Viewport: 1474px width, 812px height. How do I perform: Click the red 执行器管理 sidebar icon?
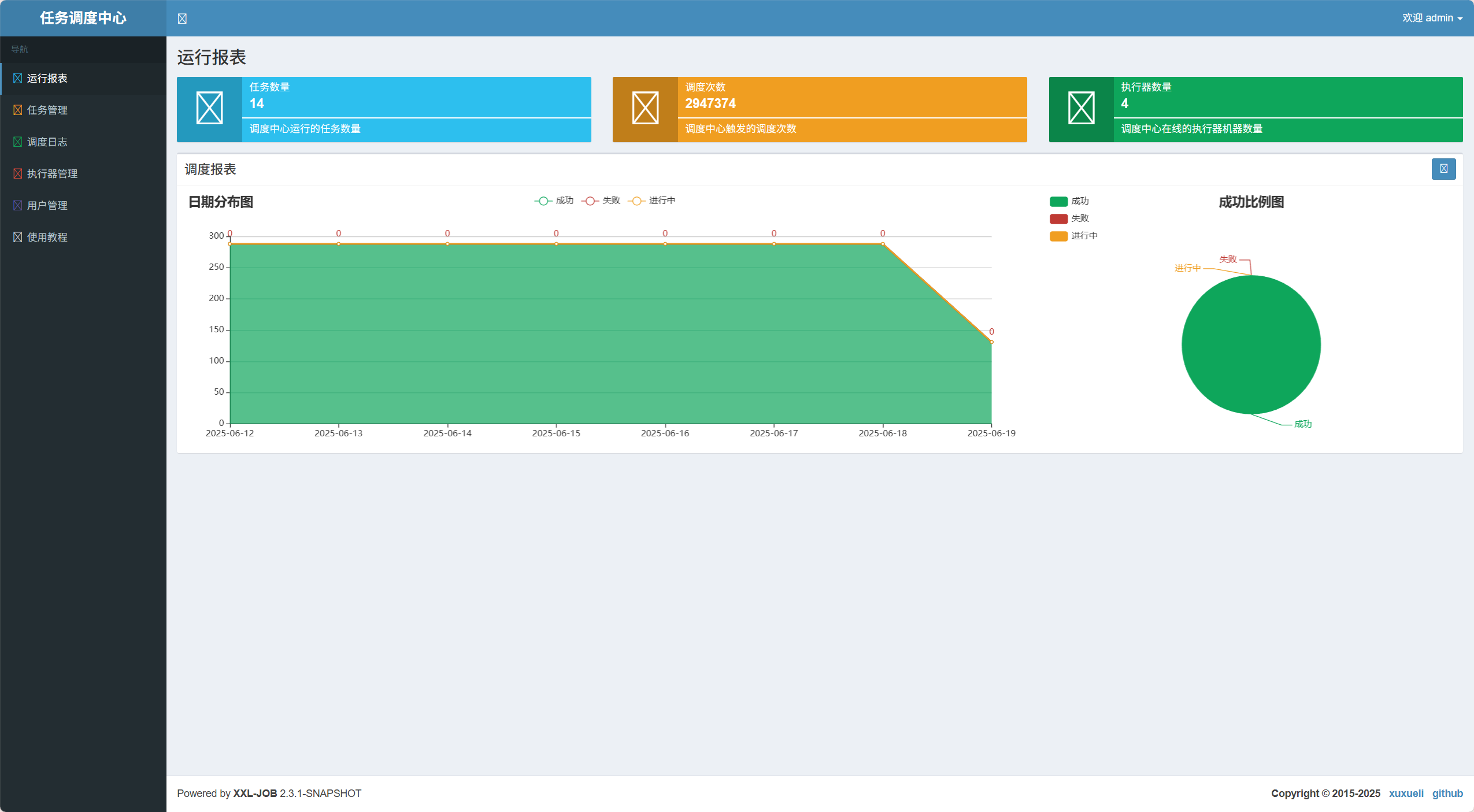click(x=17, y=173)
